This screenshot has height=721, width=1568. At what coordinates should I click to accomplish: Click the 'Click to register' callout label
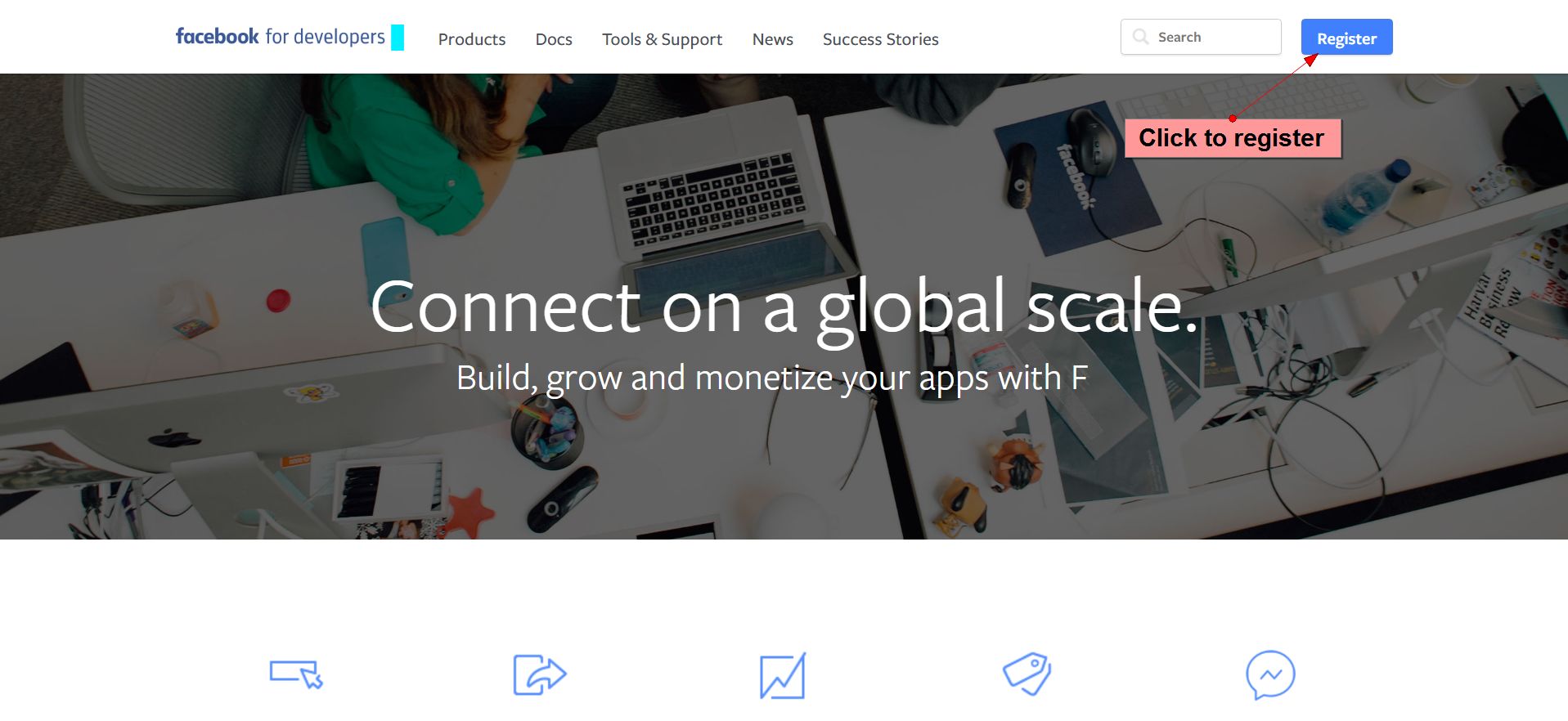point(1233,138)
